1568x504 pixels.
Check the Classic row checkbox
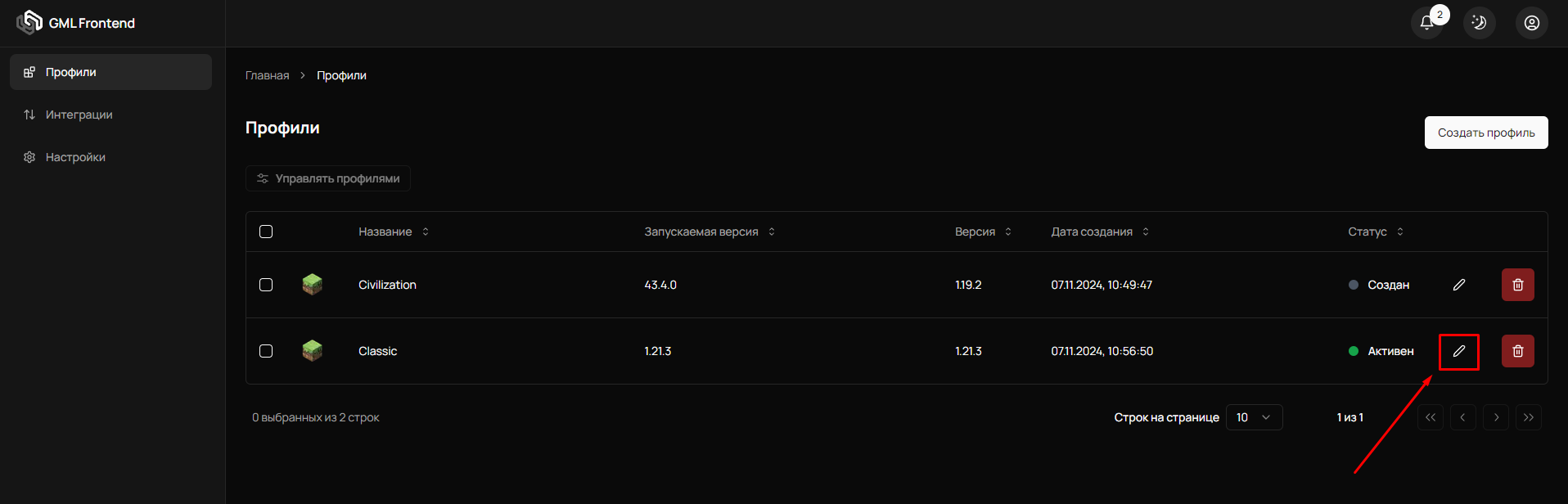266,351
